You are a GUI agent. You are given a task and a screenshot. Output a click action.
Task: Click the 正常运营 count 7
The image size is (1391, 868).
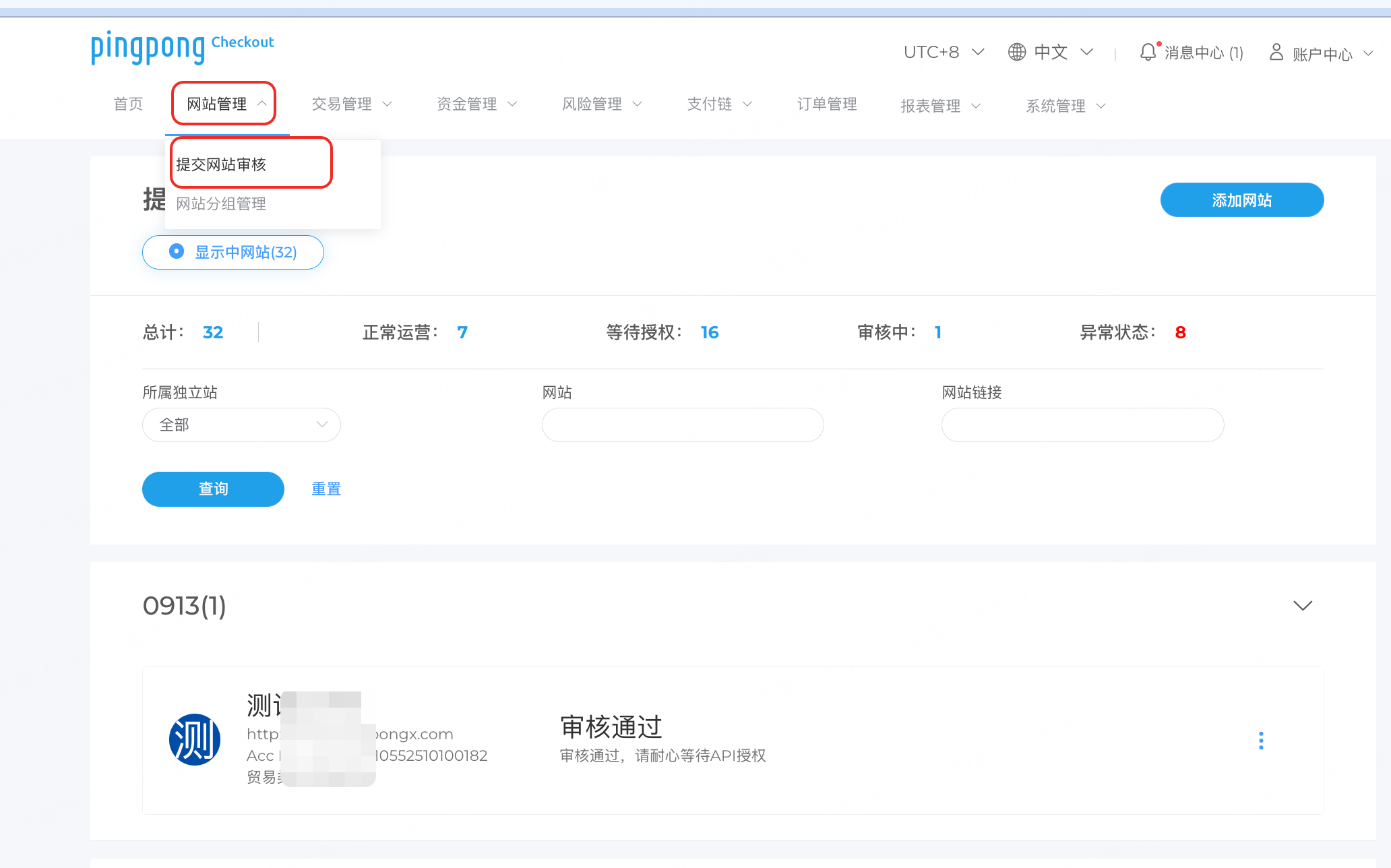(x=462, y=332)
